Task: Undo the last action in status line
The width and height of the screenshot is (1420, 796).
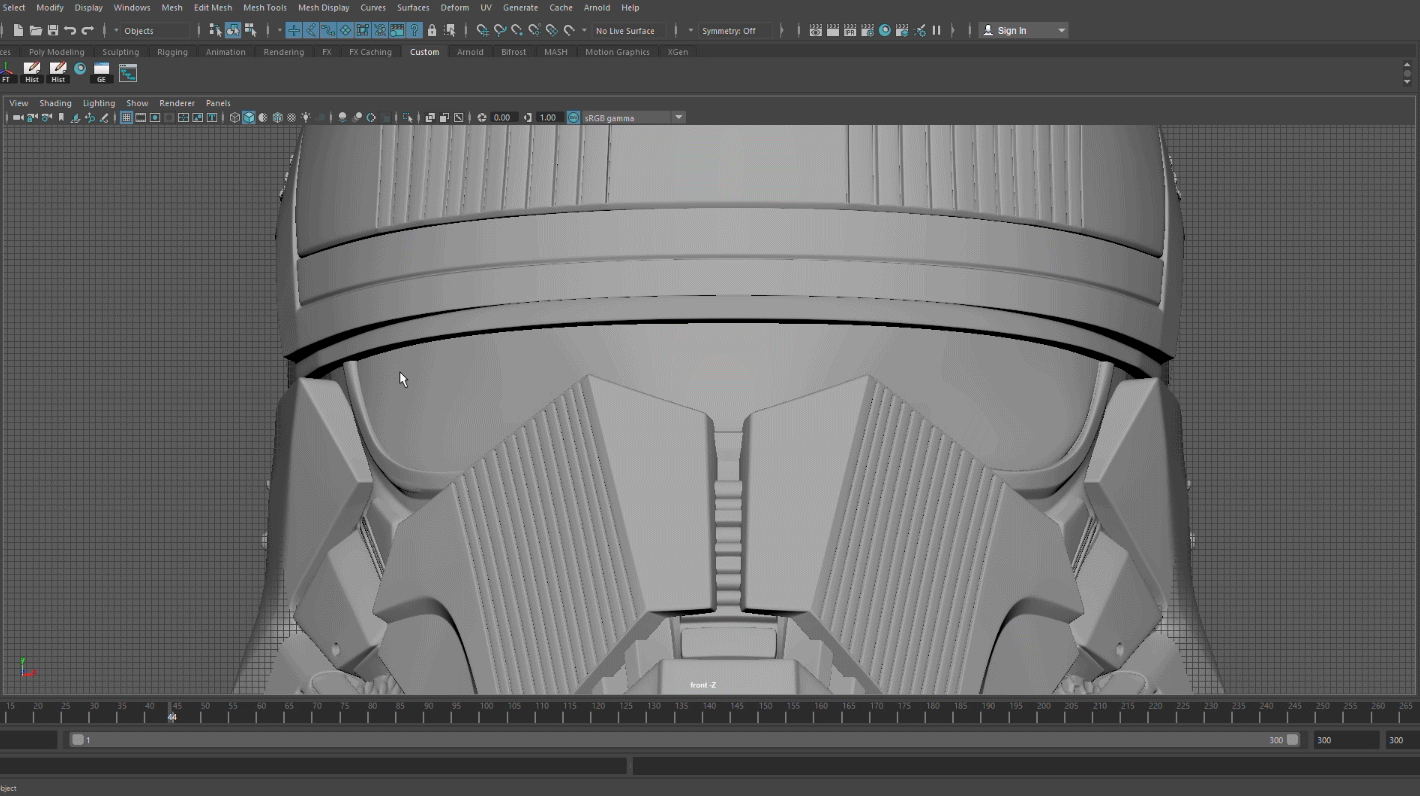Action: coord(70,30)
